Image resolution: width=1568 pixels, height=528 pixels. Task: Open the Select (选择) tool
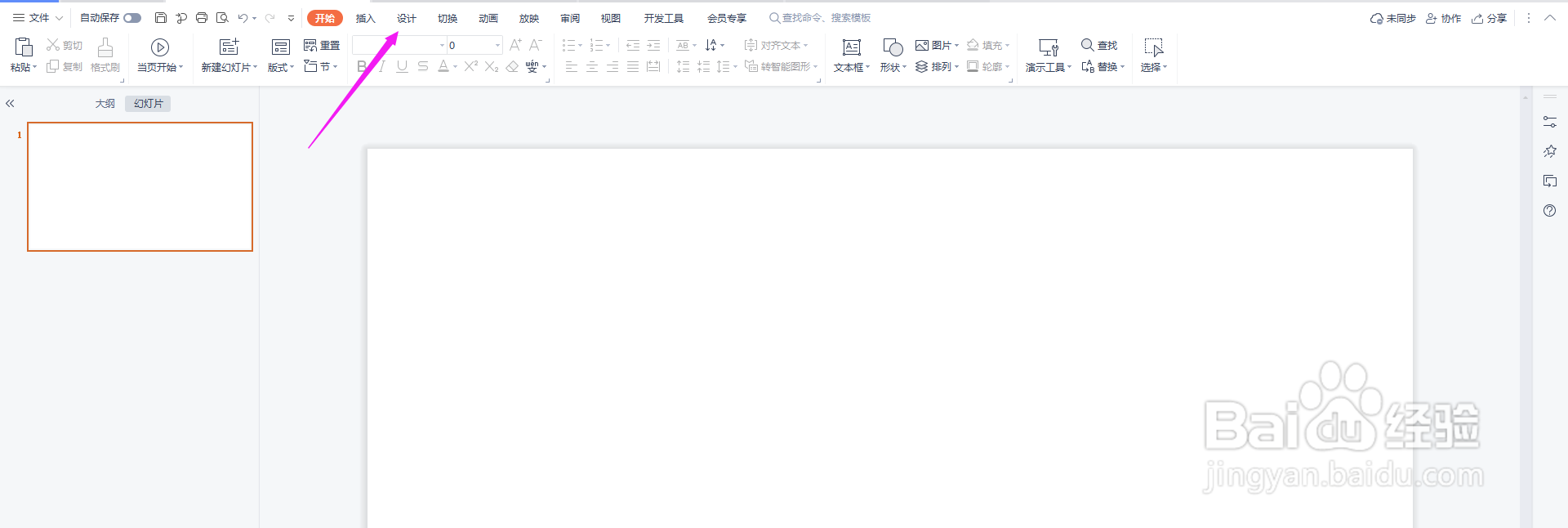tap(1154, 55)
